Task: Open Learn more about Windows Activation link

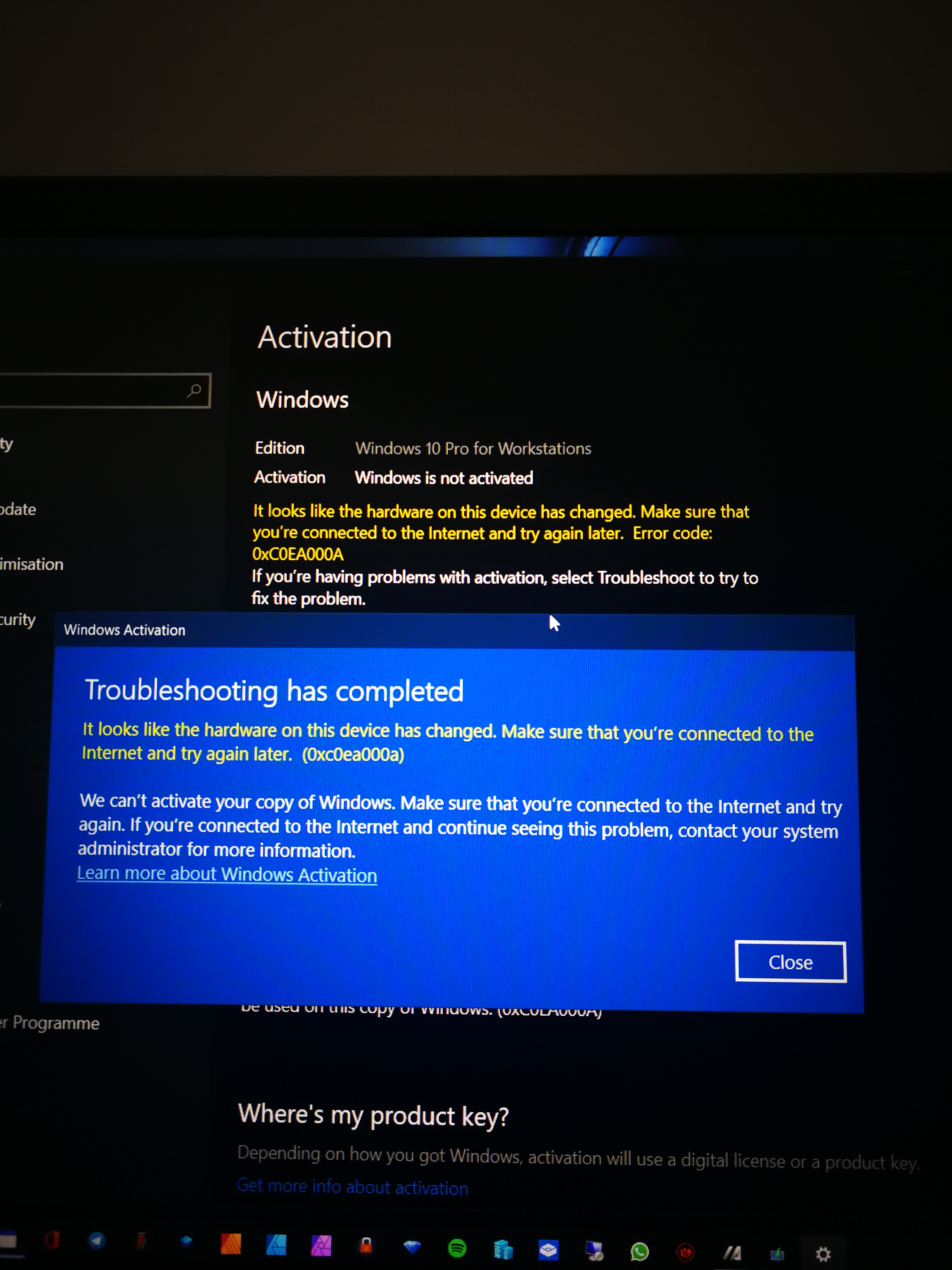Action: 227,874
